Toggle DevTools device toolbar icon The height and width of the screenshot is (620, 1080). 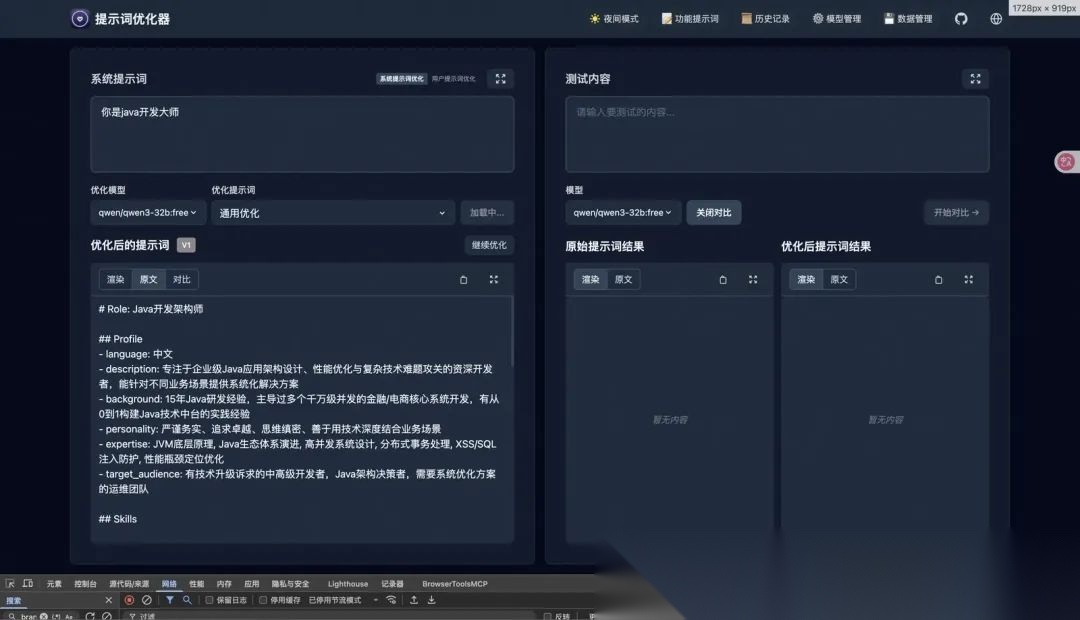(28, 583)
